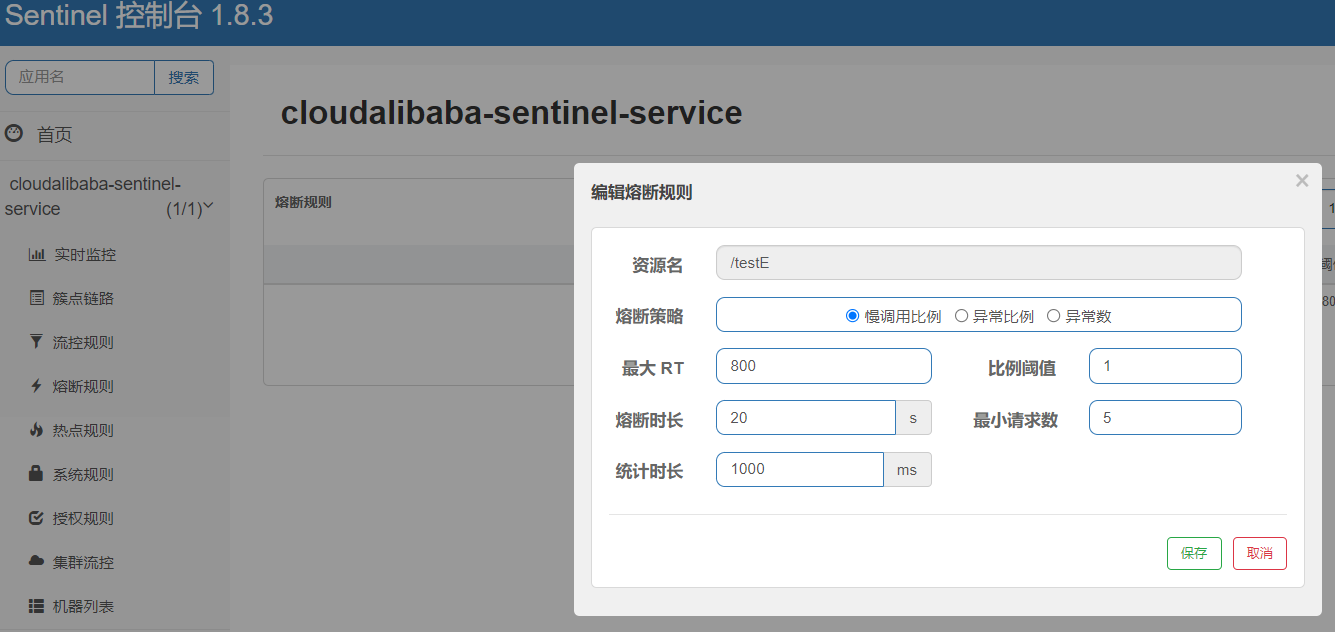Click the funnel icon for 流控规则
Image resolution: width=1335 pixels, height=632 pixels.
37,342
